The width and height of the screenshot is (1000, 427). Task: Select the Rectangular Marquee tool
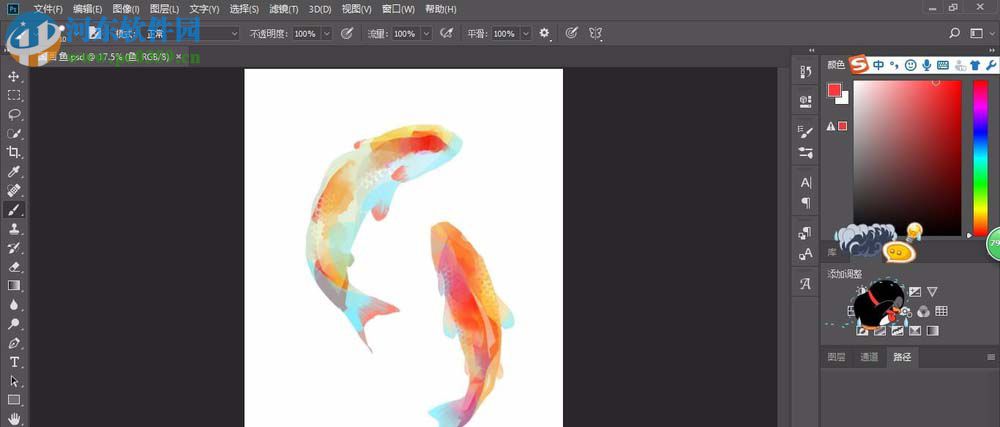14,95
